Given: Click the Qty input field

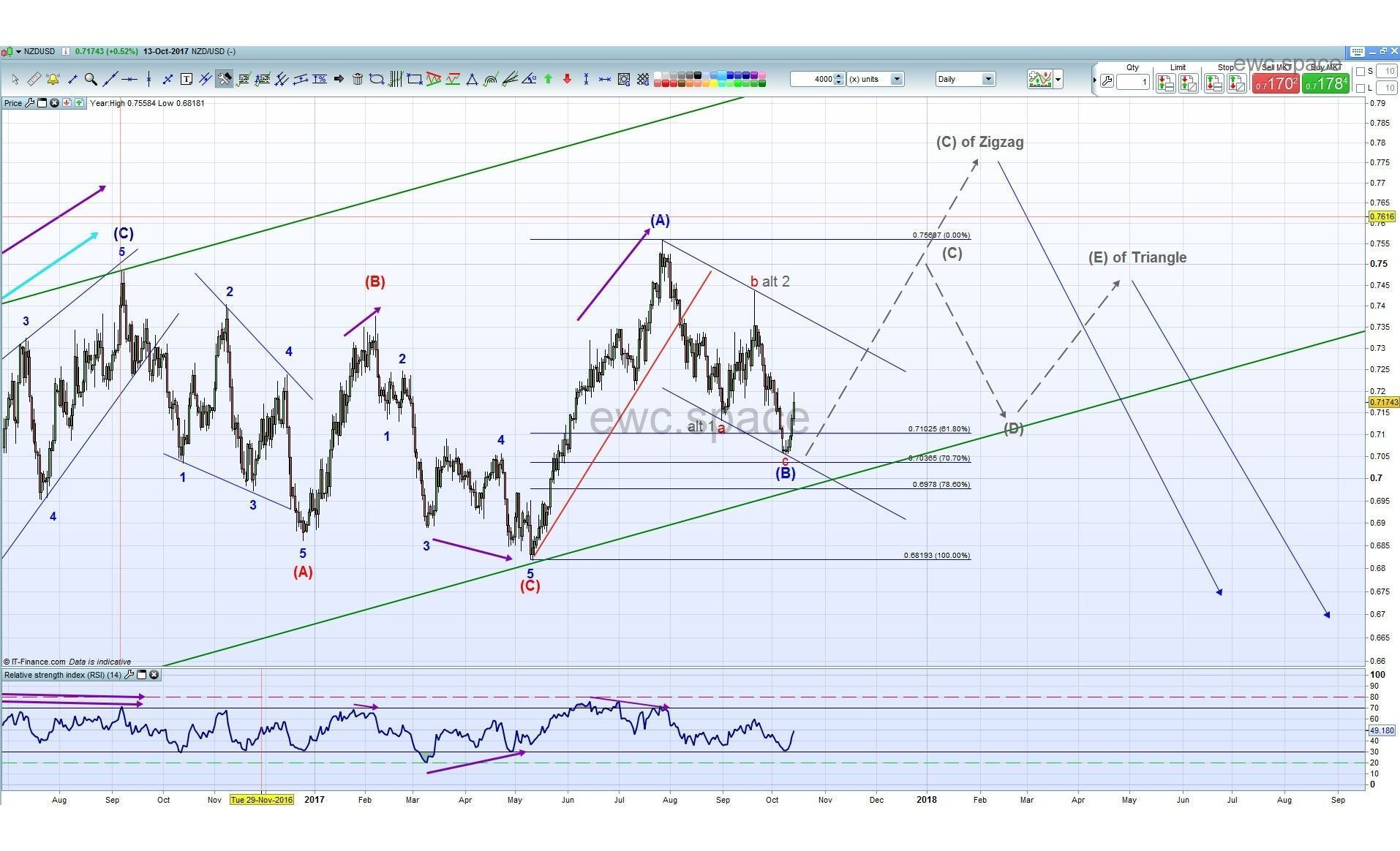Looking at the screenshot, I should point(1132,82).
